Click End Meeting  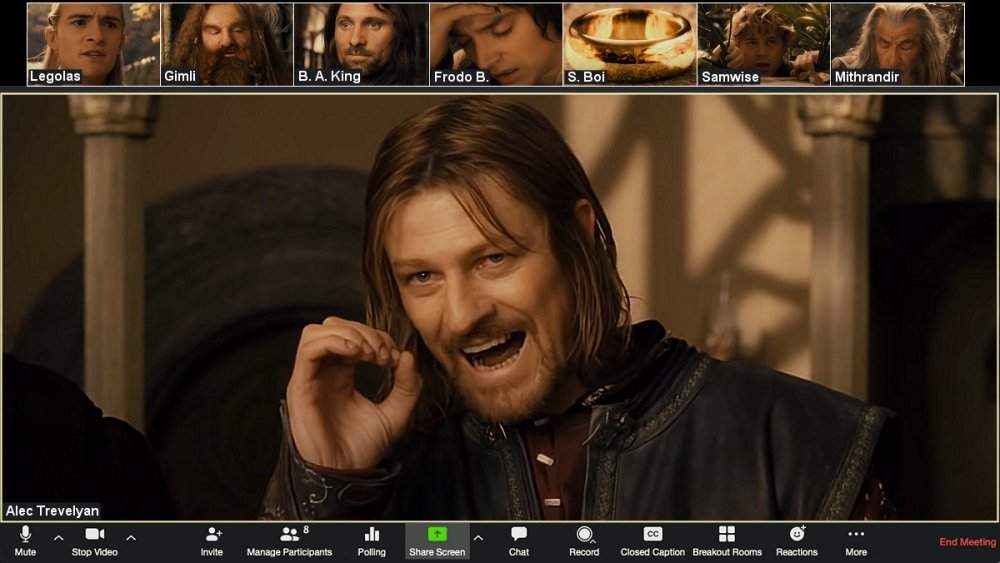click(x=967, y=542)
